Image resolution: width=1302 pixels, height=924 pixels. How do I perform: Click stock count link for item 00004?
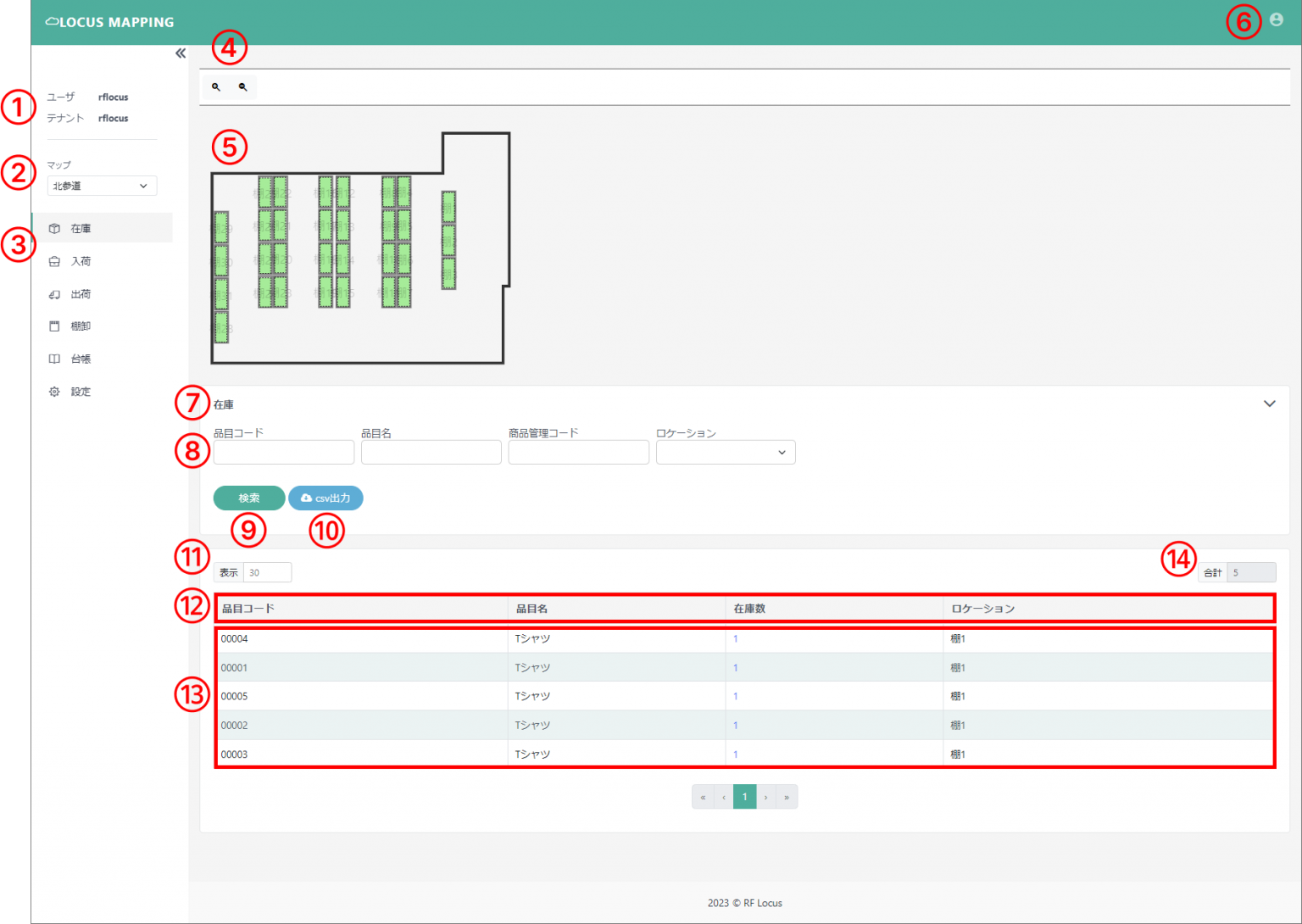[735, 639]
